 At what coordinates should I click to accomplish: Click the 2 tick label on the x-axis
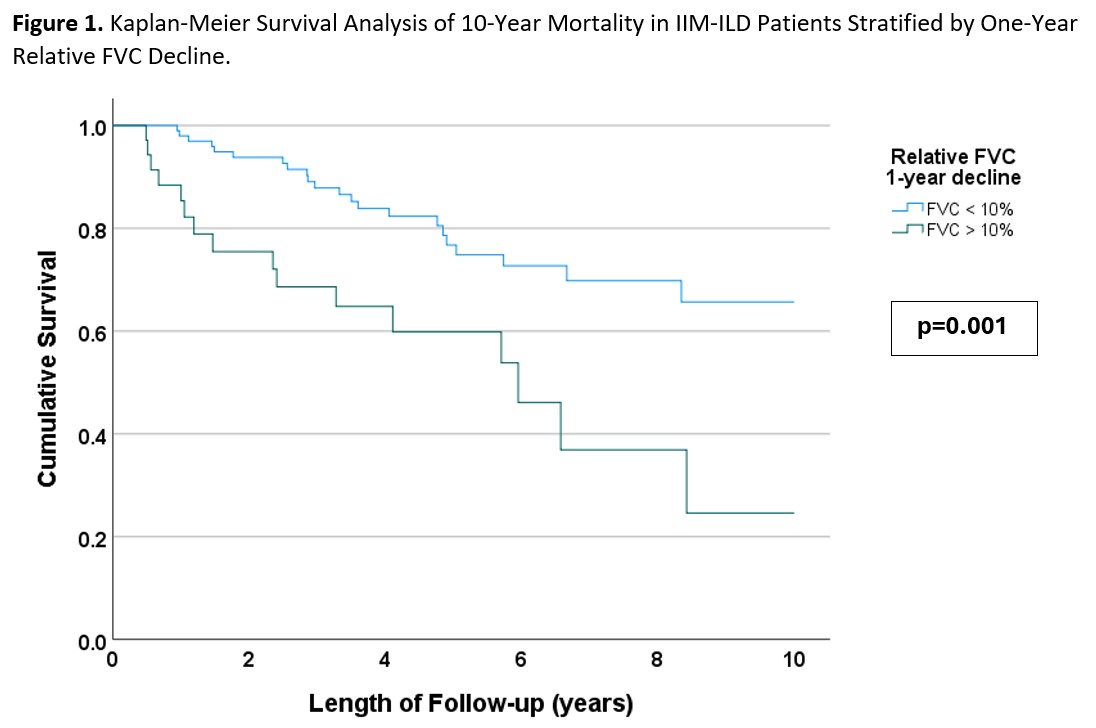click(x=249, y=660)
